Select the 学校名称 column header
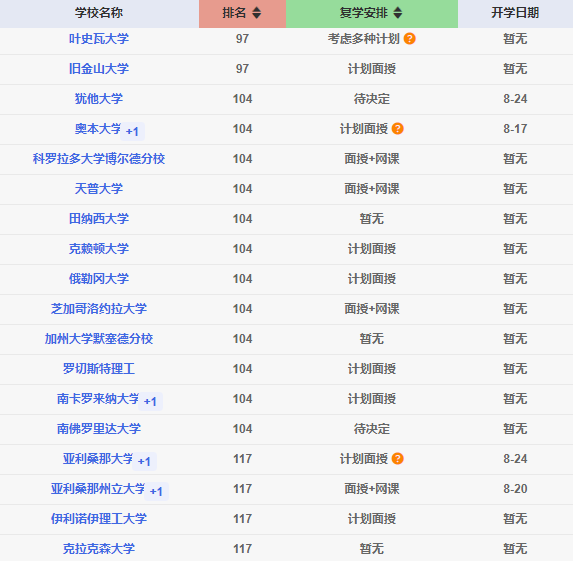Screen dimensions: 574x561 (99, 13)
